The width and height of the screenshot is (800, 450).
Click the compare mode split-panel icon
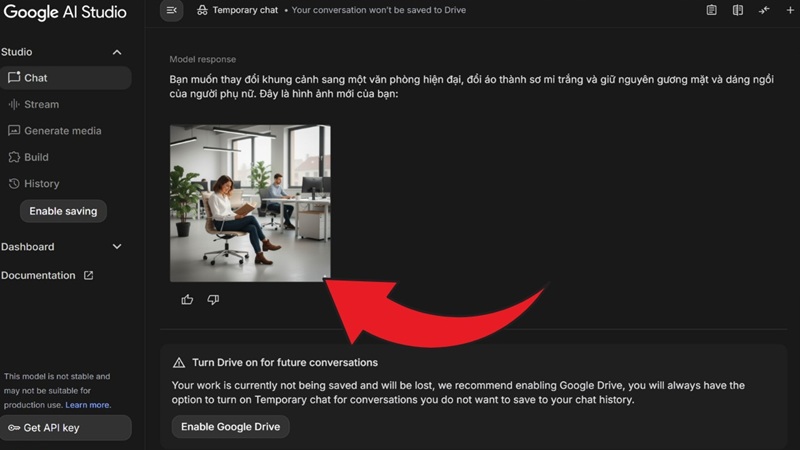click(x=738, y=10)
